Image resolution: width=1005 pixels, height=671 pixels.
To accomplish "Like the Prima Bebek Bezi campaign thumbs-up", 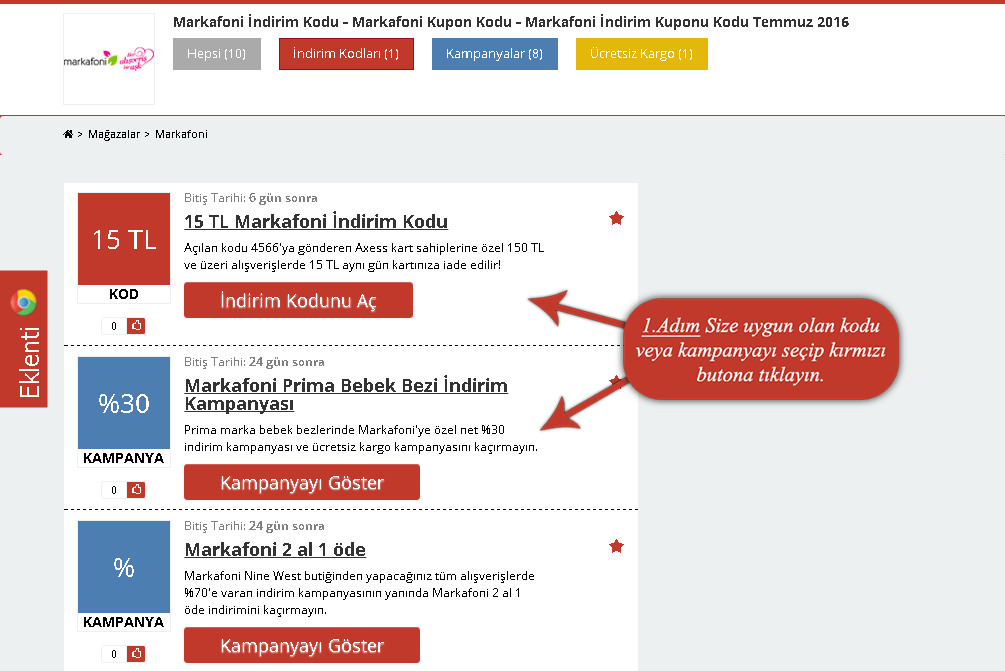I will pyautogui.click(x=136, y=490).
